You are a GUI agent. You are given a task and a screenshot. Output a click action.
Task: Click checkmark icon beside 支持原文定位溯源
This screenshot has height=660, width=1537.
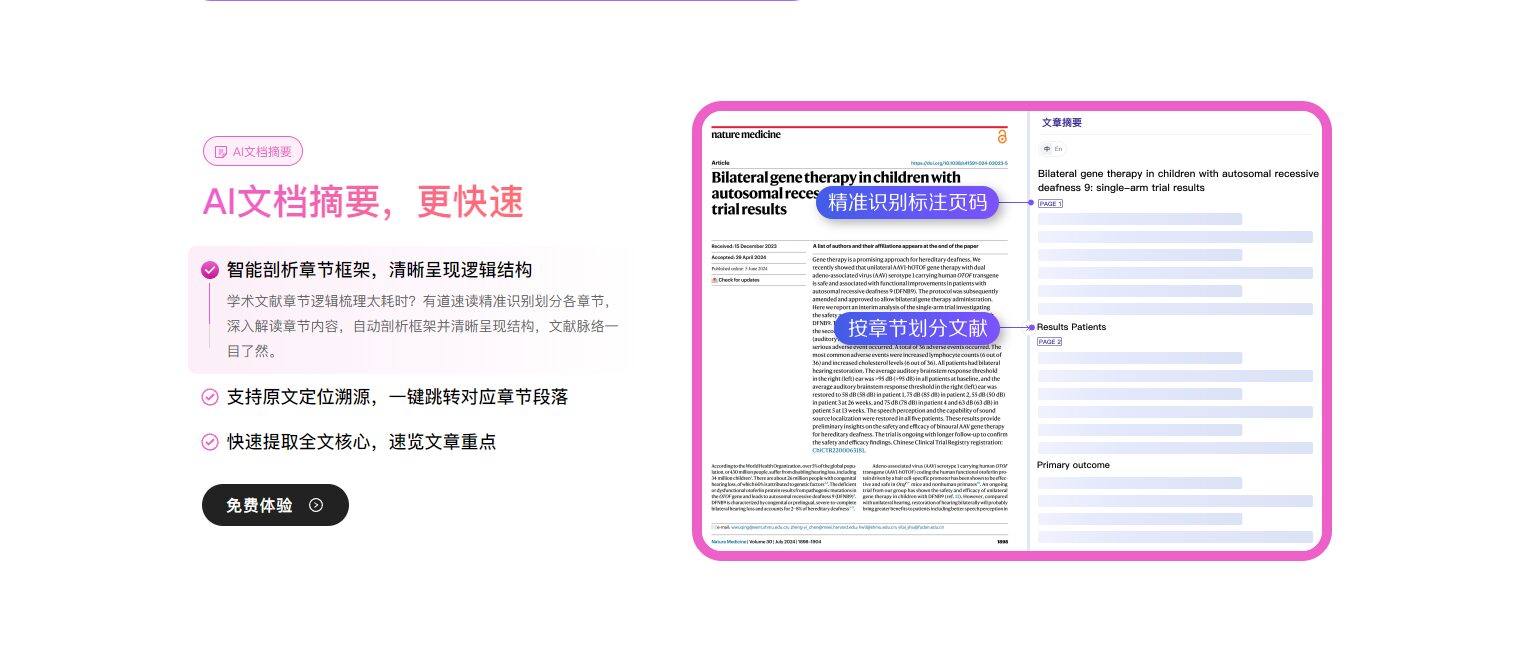[x=210, y=397]
